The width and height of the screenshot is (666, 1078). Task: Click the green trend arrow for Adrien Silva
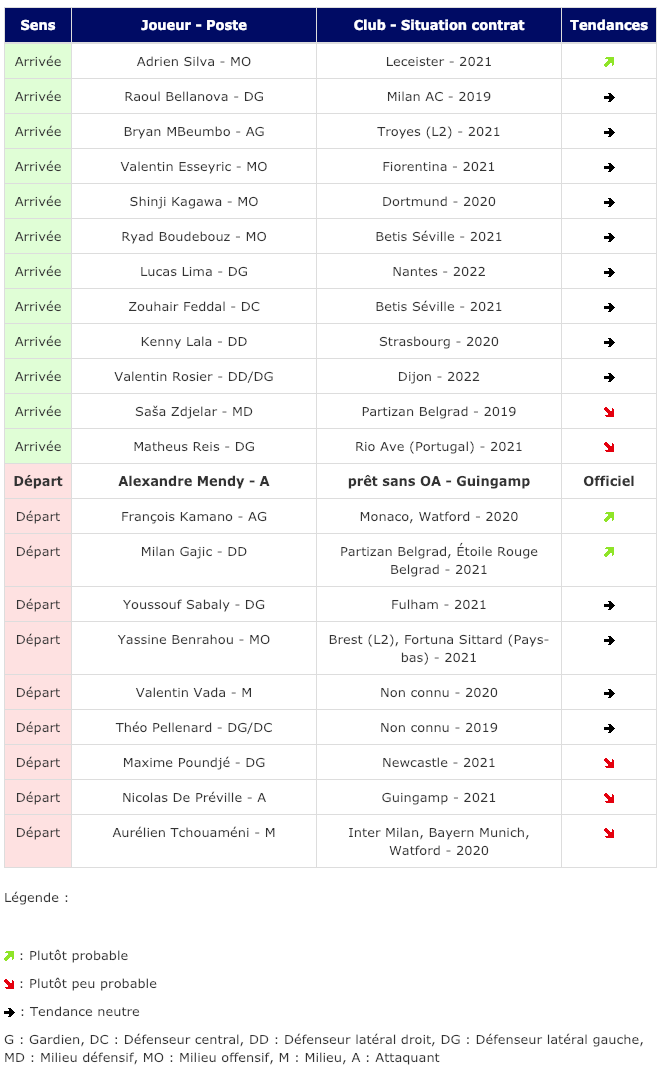point(609,62)
